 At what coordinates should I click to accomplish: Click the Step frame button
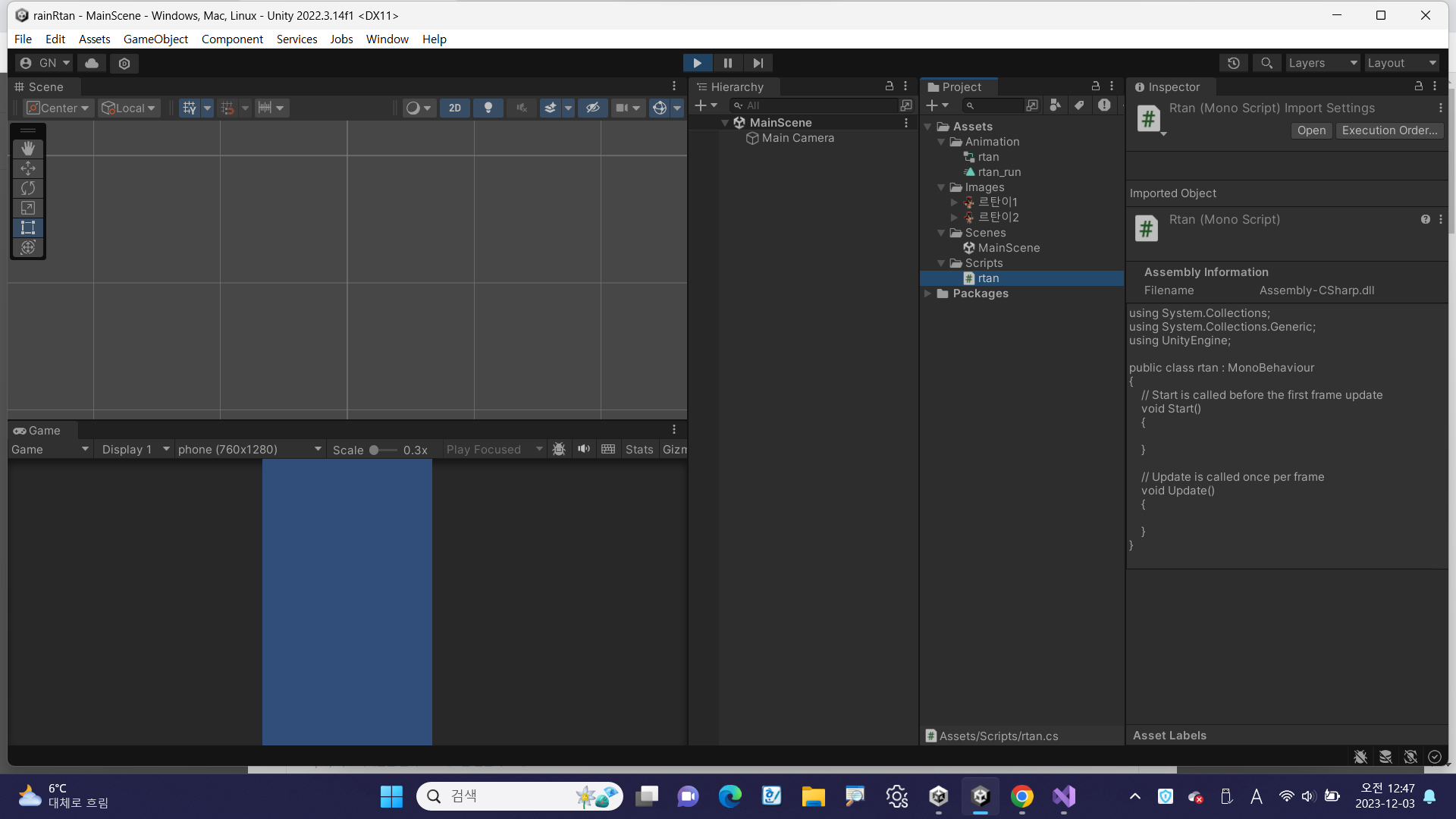[x=758, y=63]
